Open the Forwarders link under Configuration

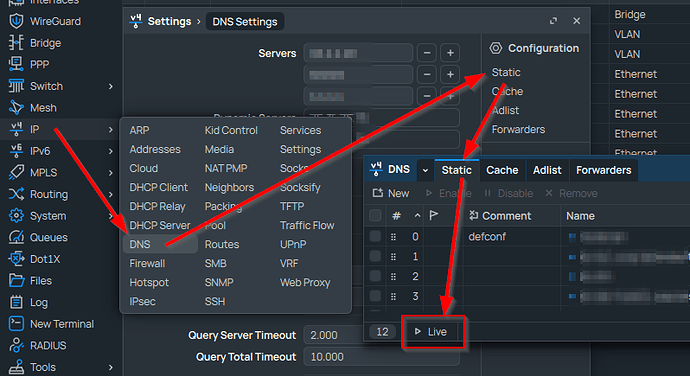tap(518, 129)
